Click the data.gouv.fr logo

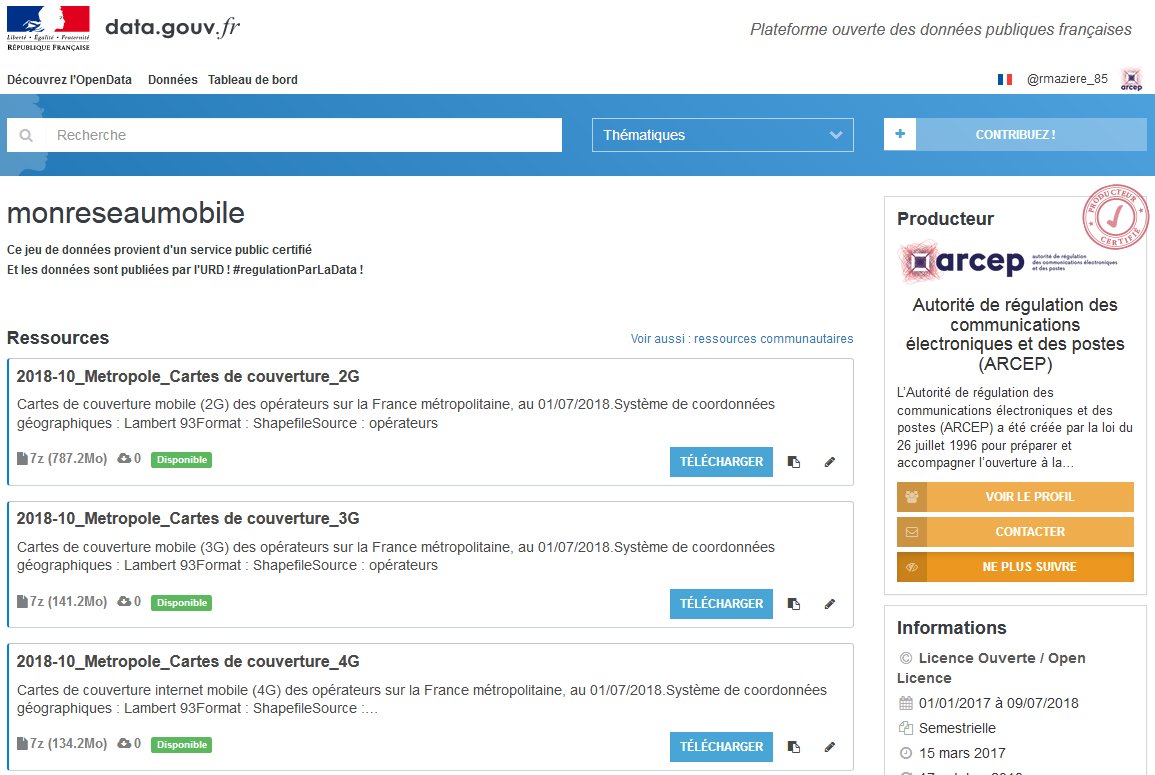pos(172,27)
